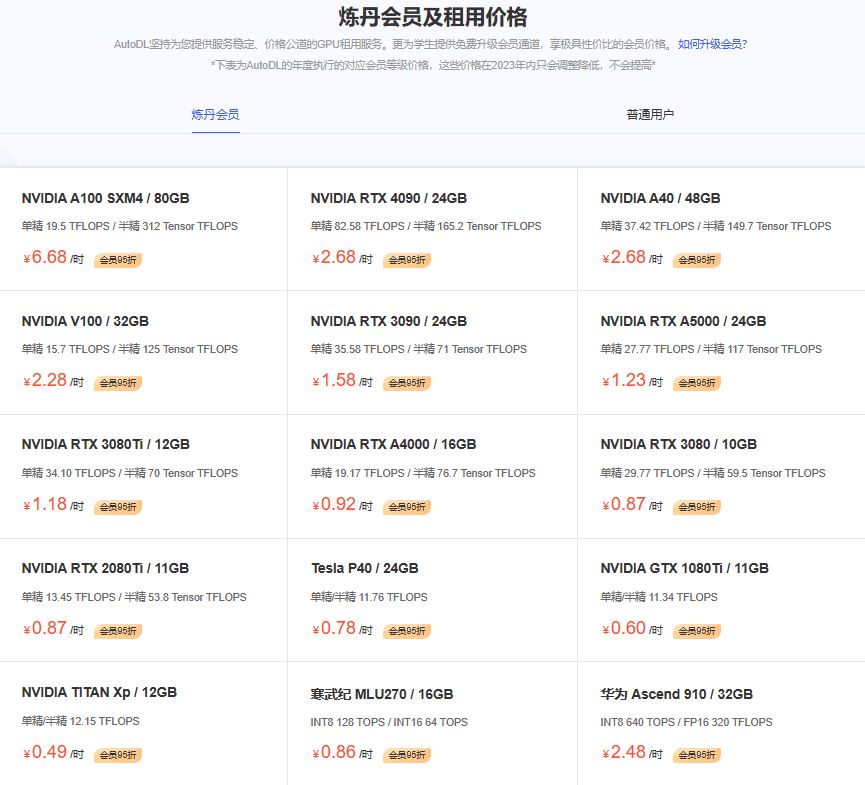Select the 华为 Ascend 910 / 32GB title
The width and height of the screenshot is (865, 785).
[677, 694]
